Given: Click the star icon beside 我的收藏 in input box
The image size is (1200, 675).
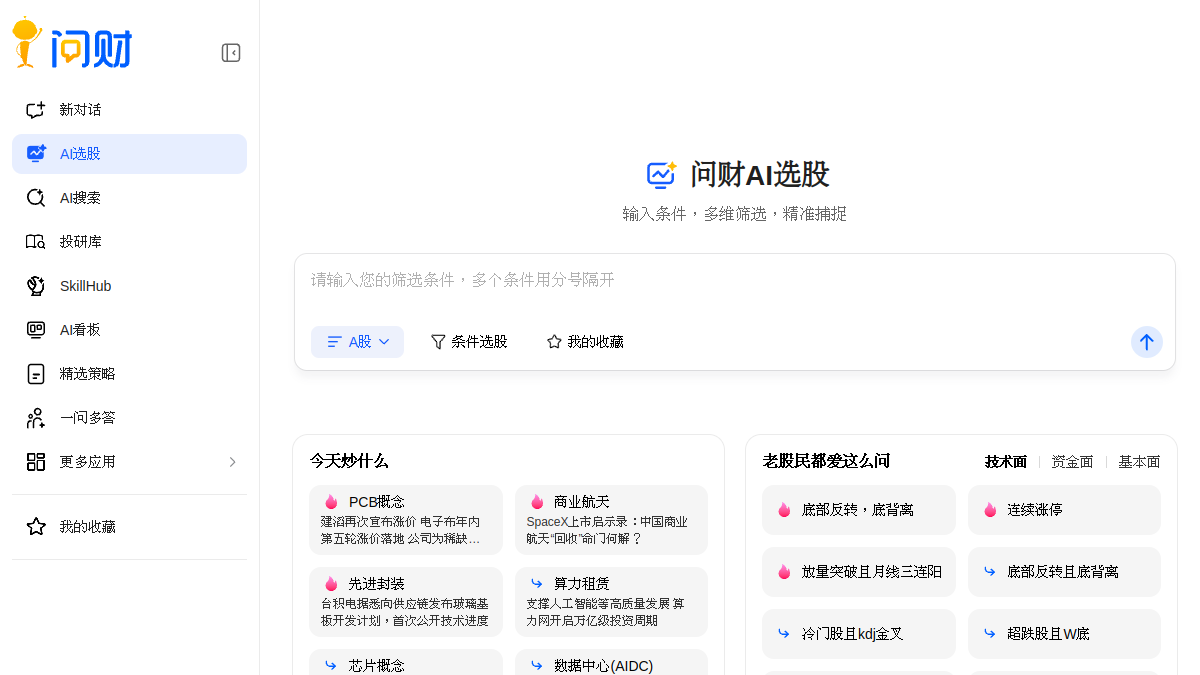Looking at the screenshot, I should [554, 342].
